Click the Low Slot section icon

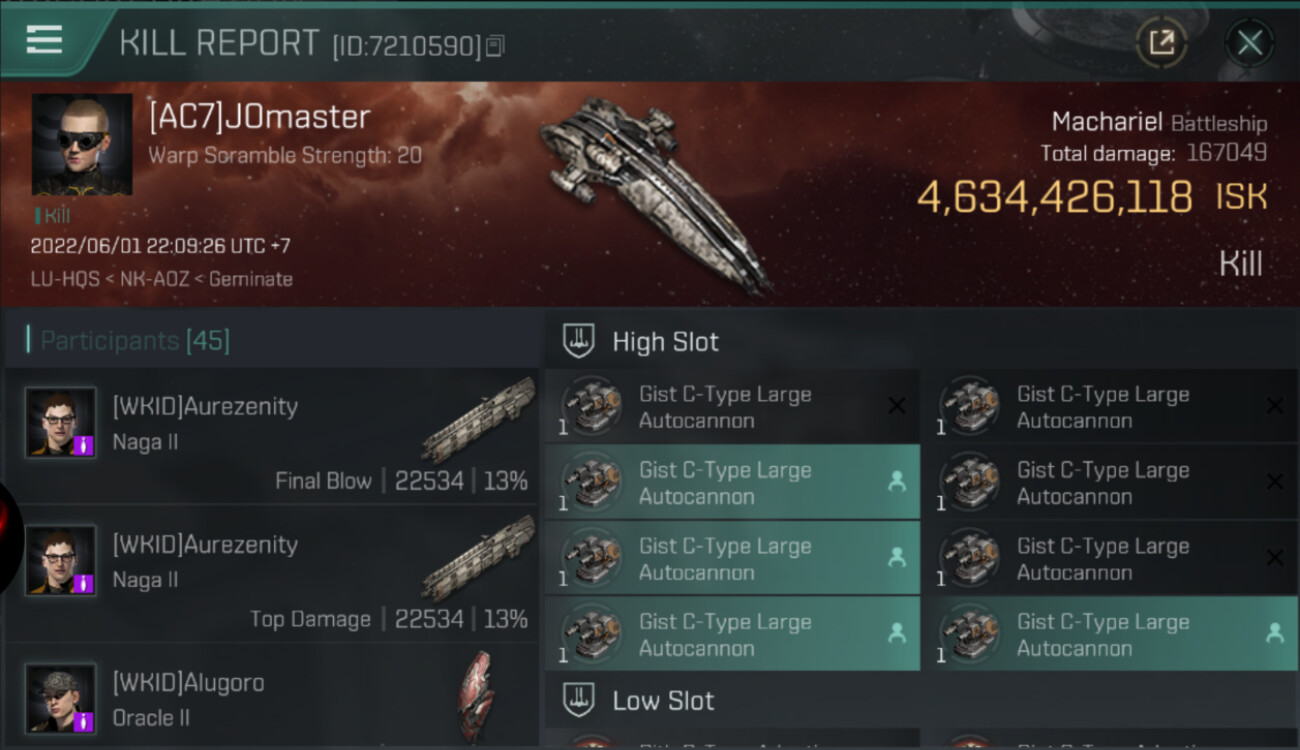pos(580,700)
